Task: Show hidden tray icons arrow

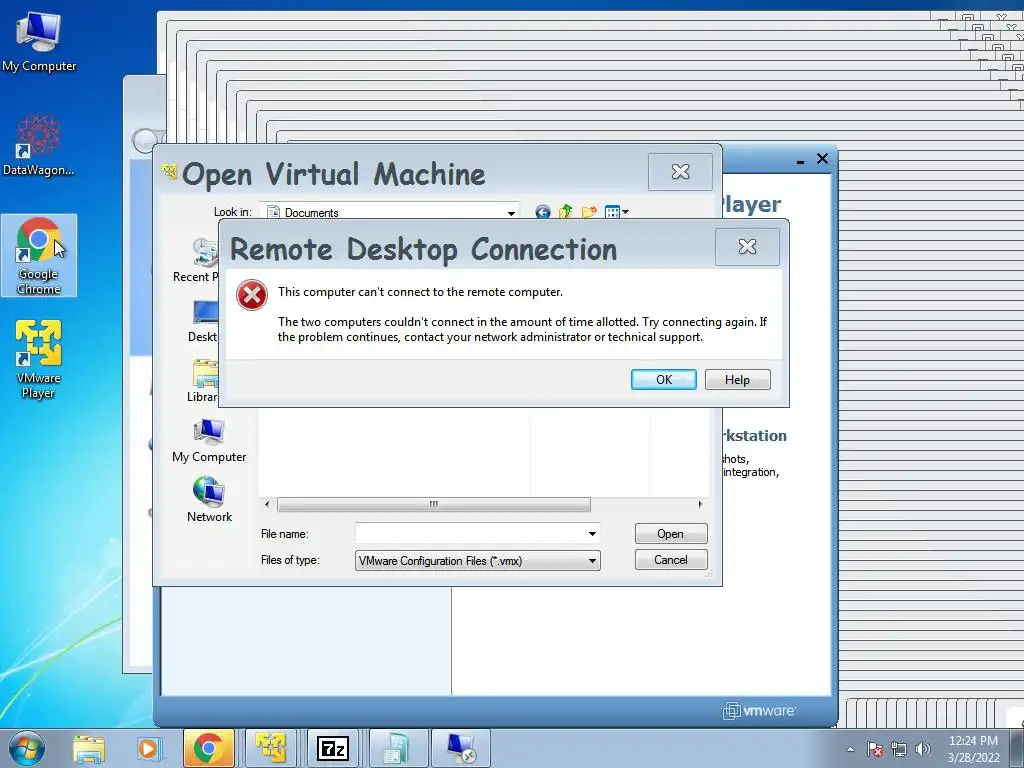Action: click(850, 749)
